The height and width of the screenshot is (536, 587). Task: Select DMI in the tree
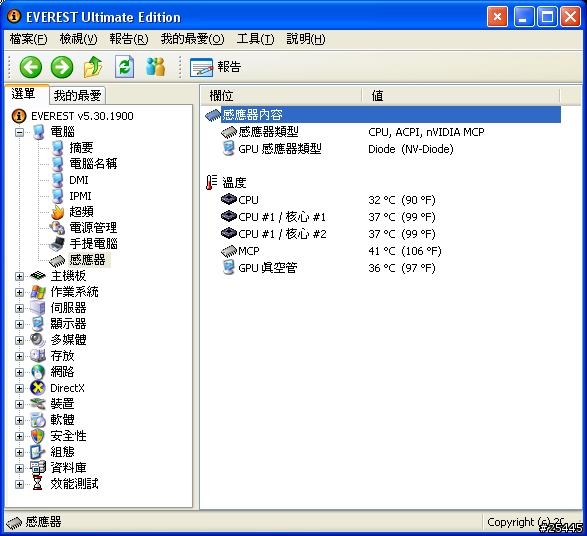(79, 180)
